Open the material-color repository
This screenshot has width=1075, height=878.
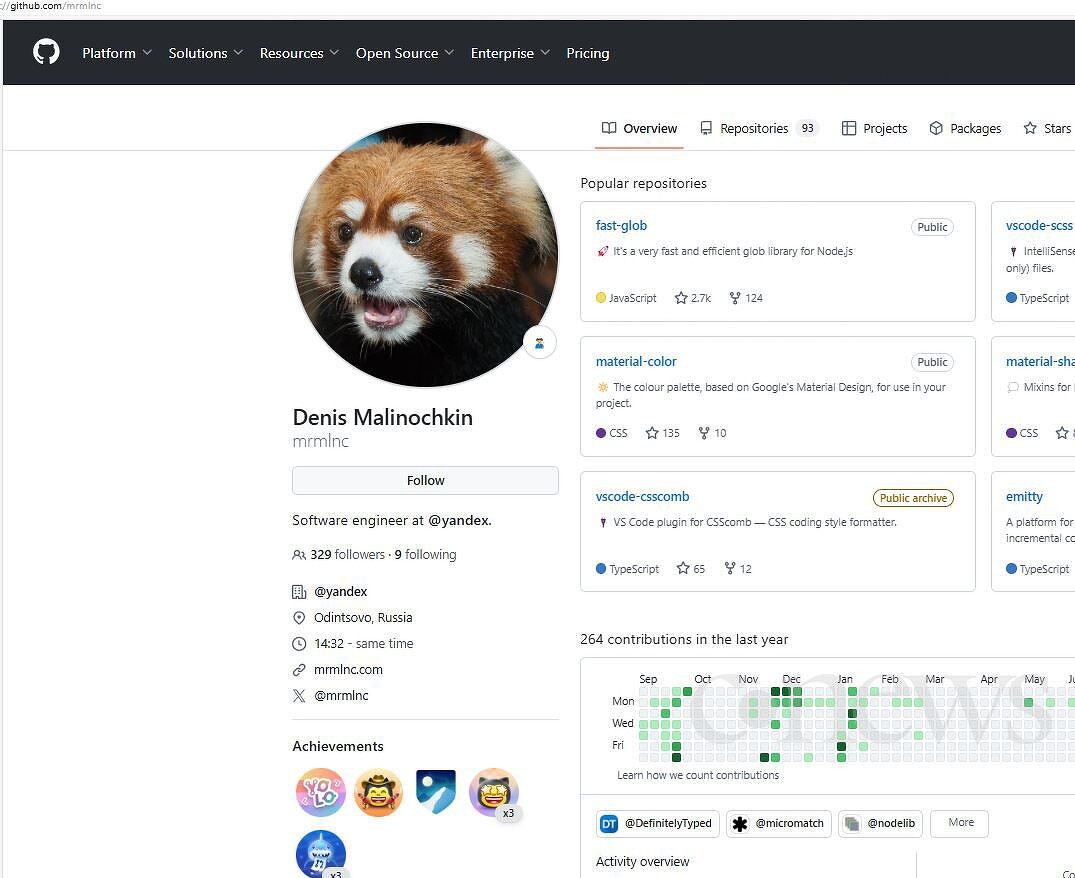(x=636, y=361)
